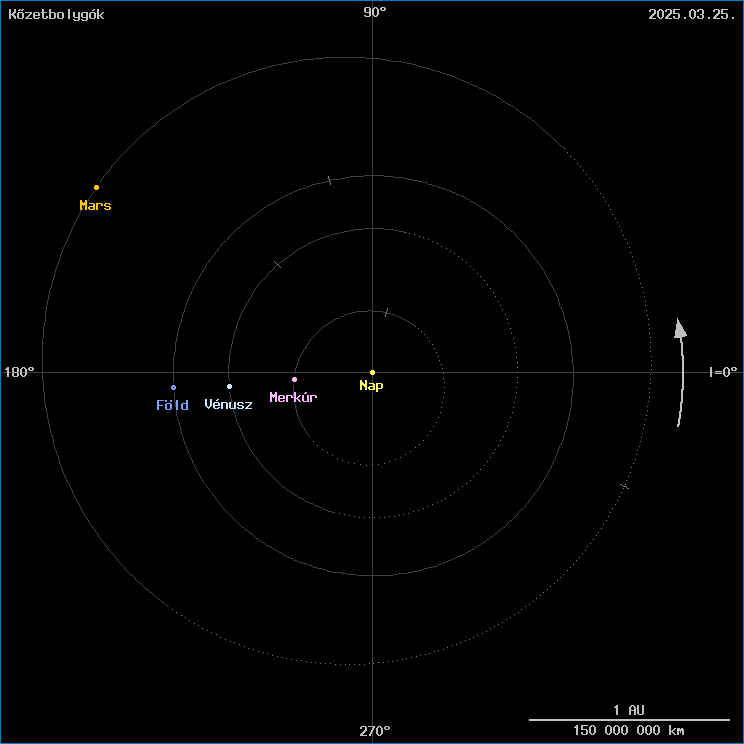The image size is (744, 744).
Task: Select the pink Merkúr planet dot
Action: click(294, 379)
